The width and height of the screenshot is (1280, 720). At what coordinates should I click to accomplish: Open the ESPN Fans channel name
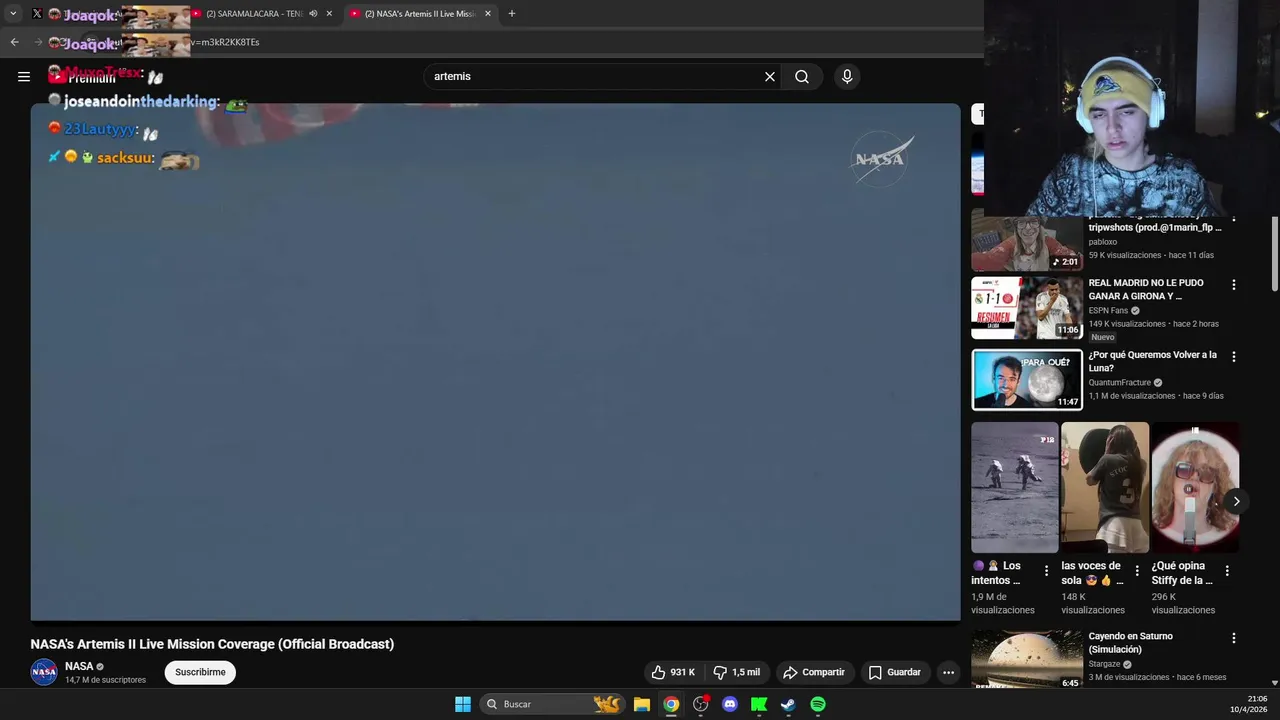pyautogui.click(x=1108, y=311)
